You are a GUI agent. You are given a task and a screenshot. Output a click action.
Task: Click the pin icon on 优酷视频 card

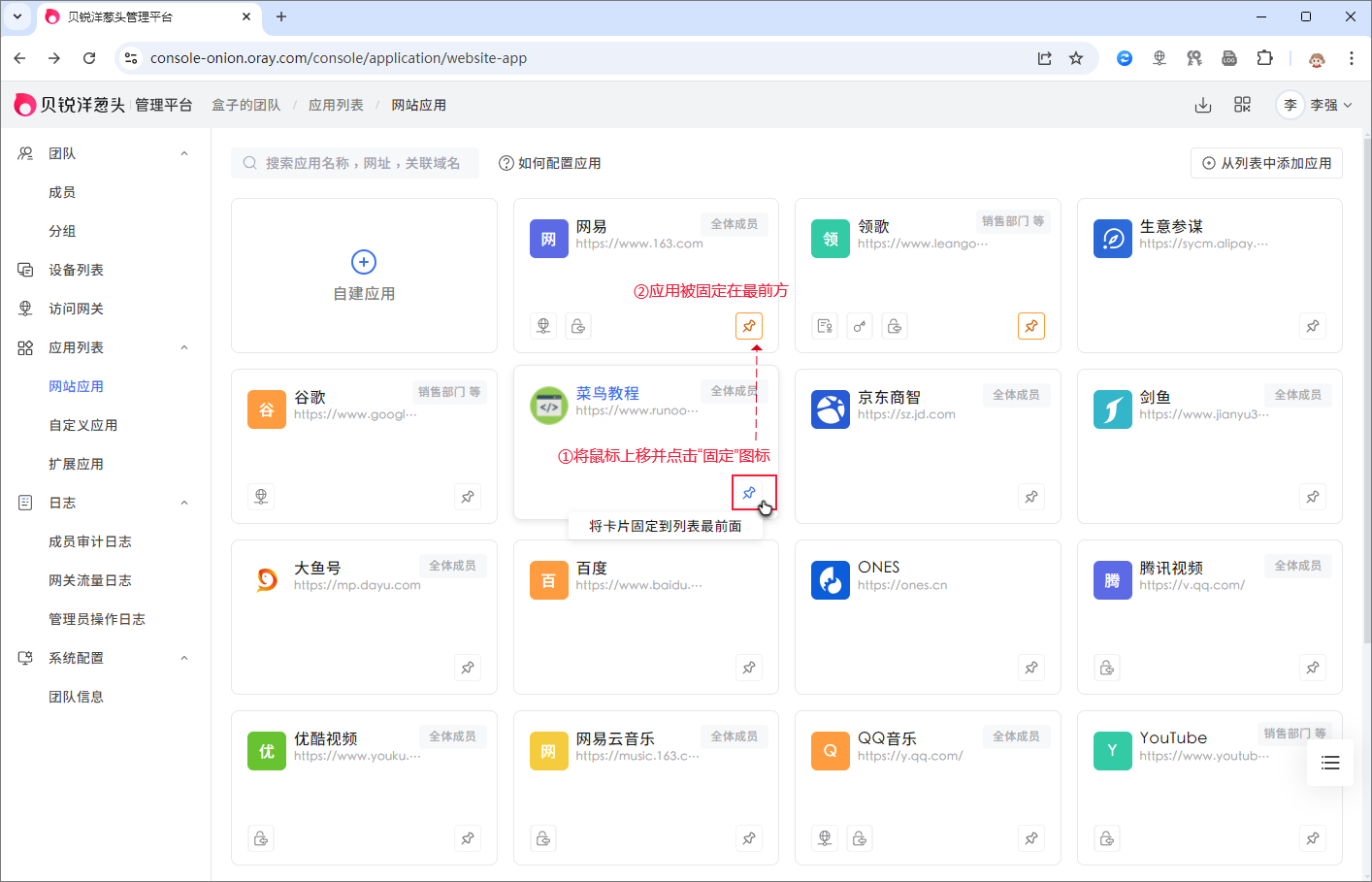click(x=468, y=838)
